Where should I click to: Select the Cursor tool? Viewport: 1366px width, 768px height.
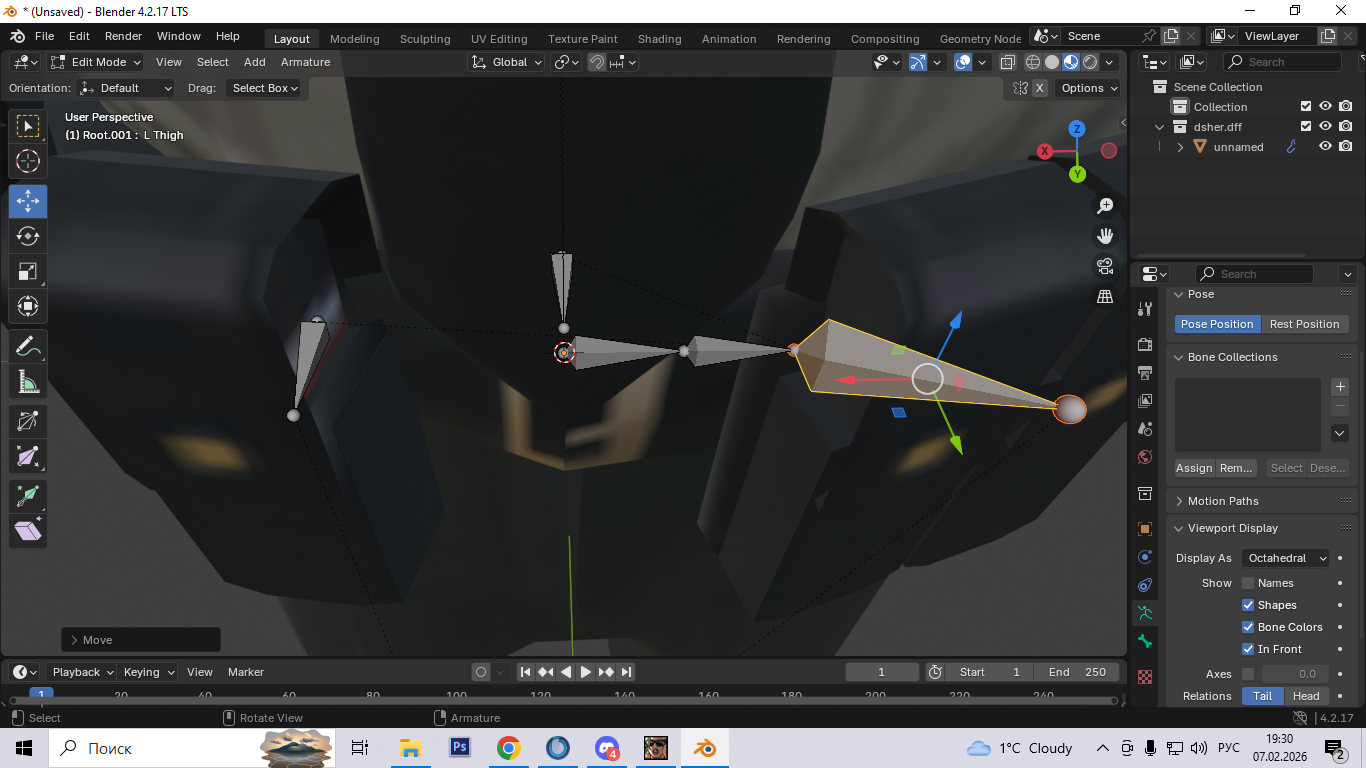coord(28,161)
